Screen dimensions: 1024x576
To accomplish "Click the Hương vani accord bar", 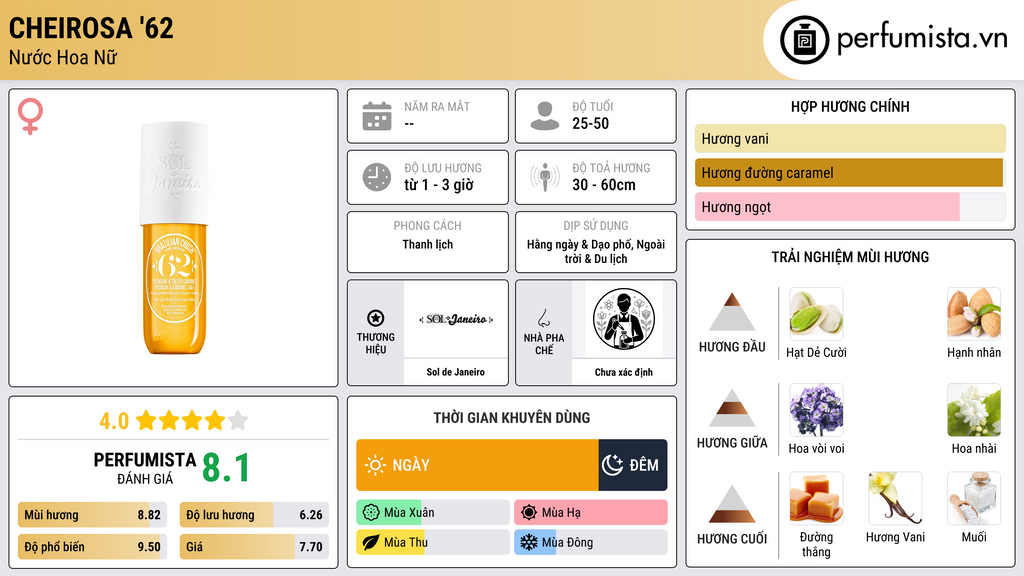I will pyautogui.click(x=850, y=138).
